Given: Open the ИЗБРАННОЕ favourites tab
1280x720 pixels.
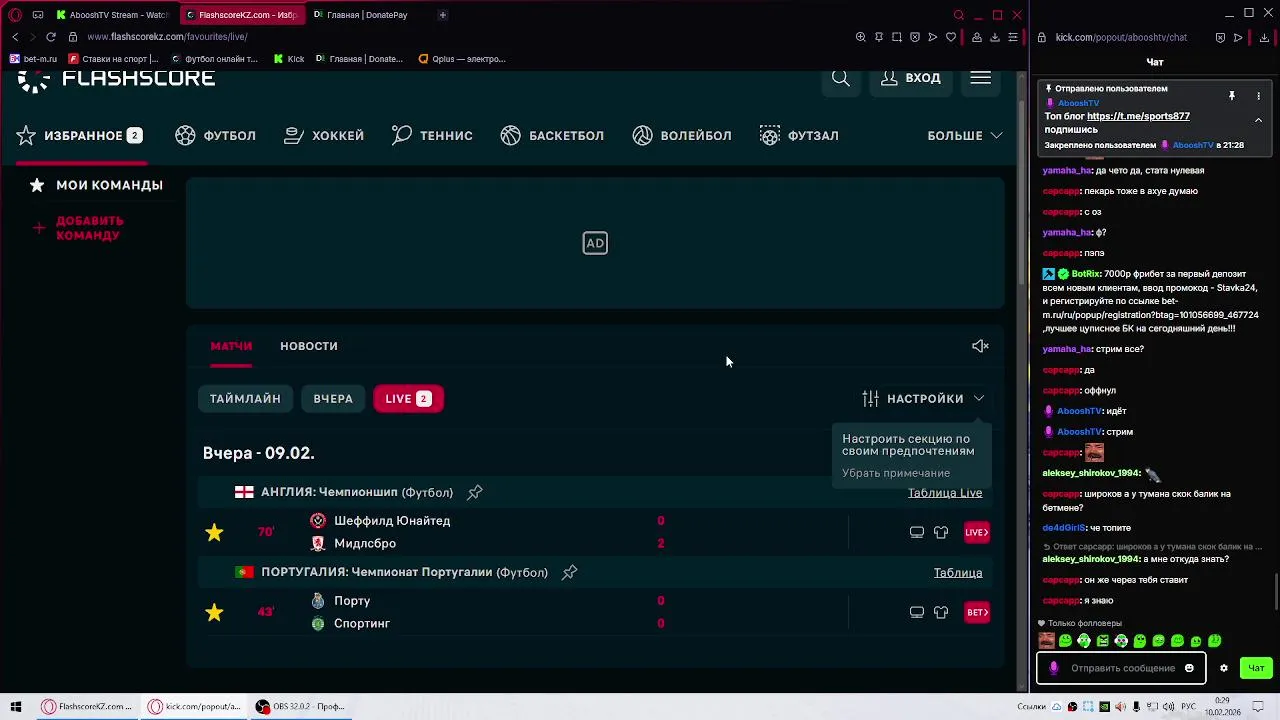Looking at the screenshot, I should [x=79, y=135].
